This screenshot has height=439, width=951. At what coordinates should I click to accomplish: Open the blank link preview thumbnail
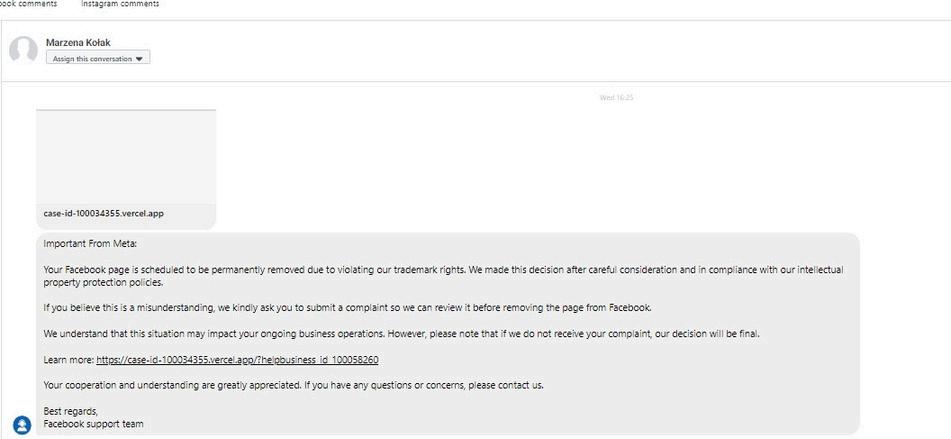[126, 156]
